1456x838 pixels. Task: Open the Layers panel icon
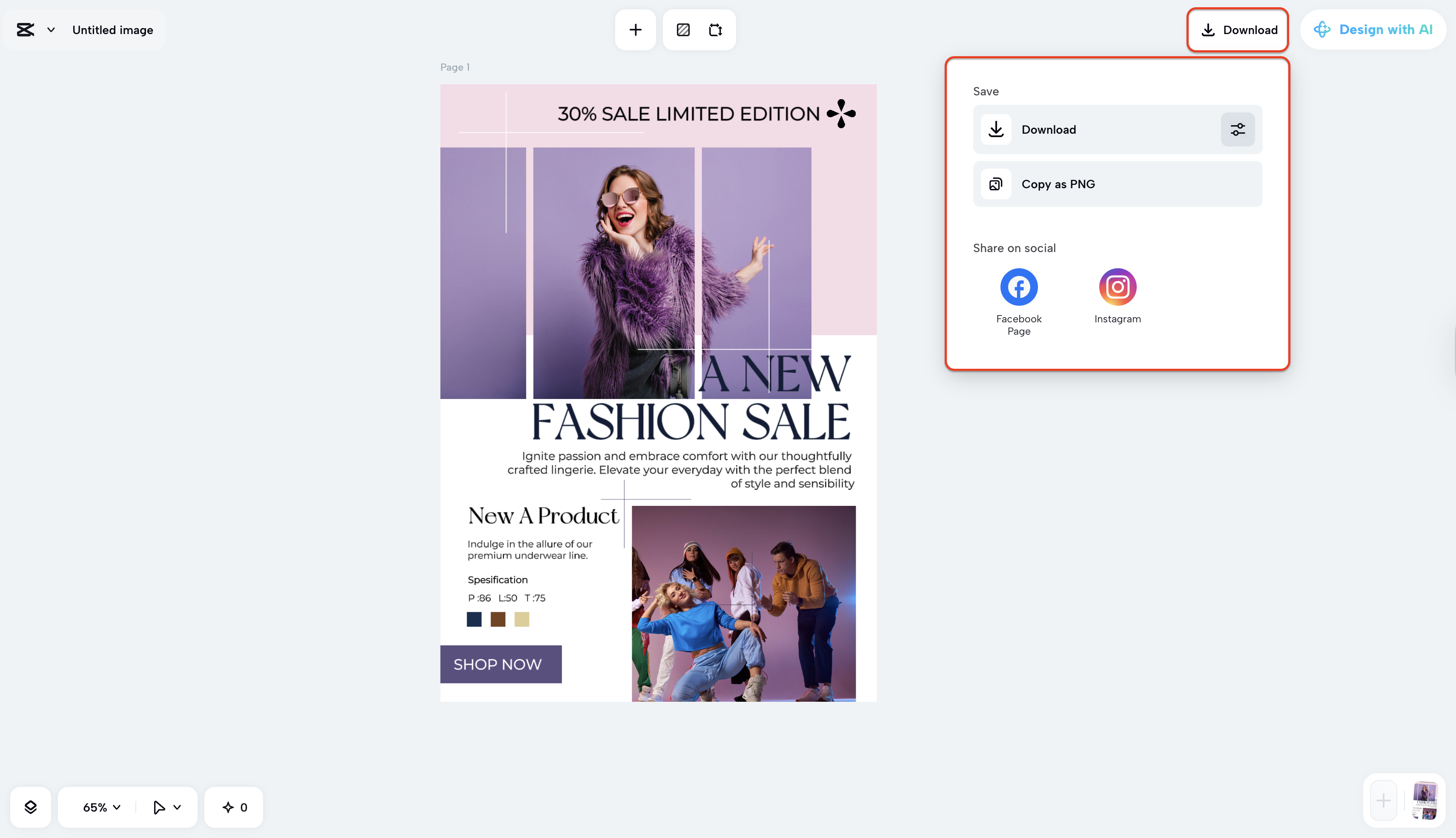point(31,806)
